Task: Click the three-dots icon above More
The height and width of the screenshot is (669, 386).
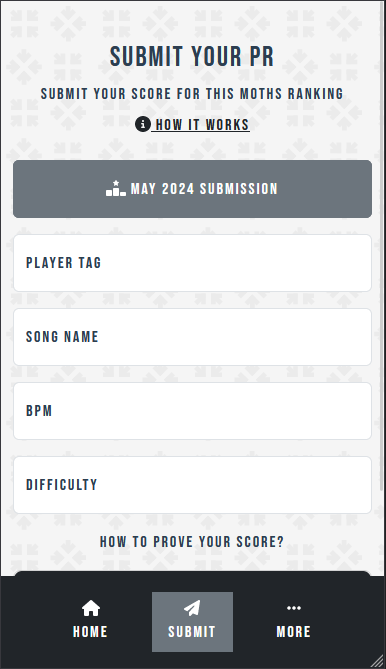Action: pos(294,608)
